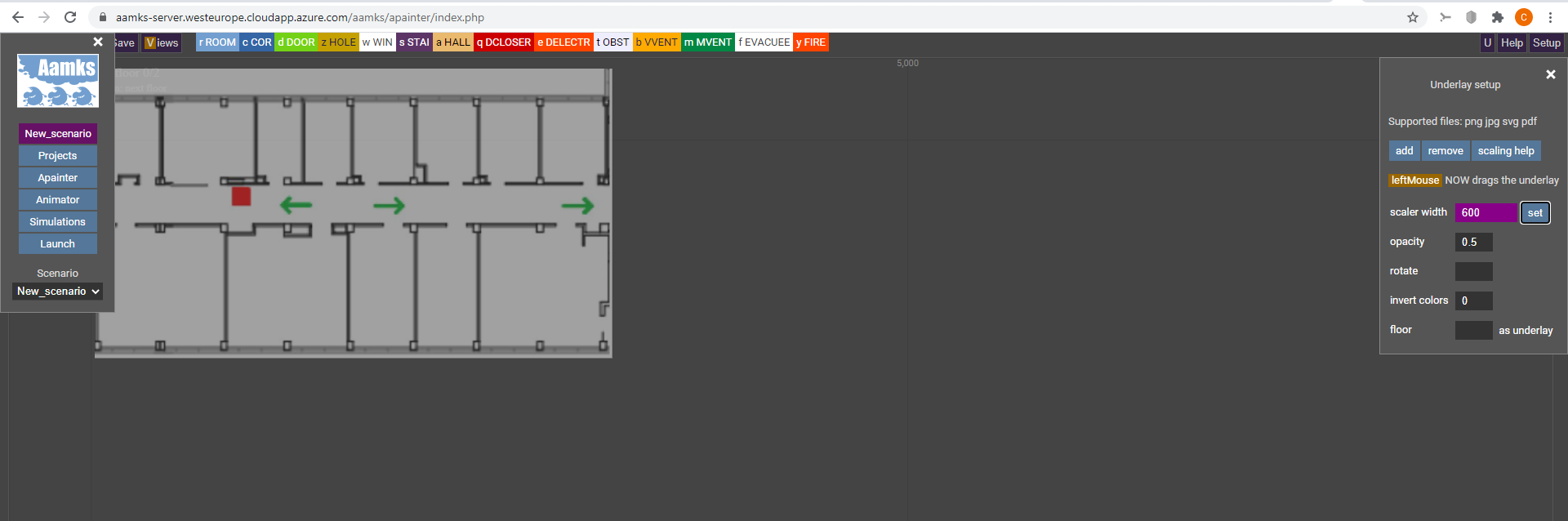The image size is (1568, 521).
Task: Click the add underlay button
Action: tap(1404, 150)
